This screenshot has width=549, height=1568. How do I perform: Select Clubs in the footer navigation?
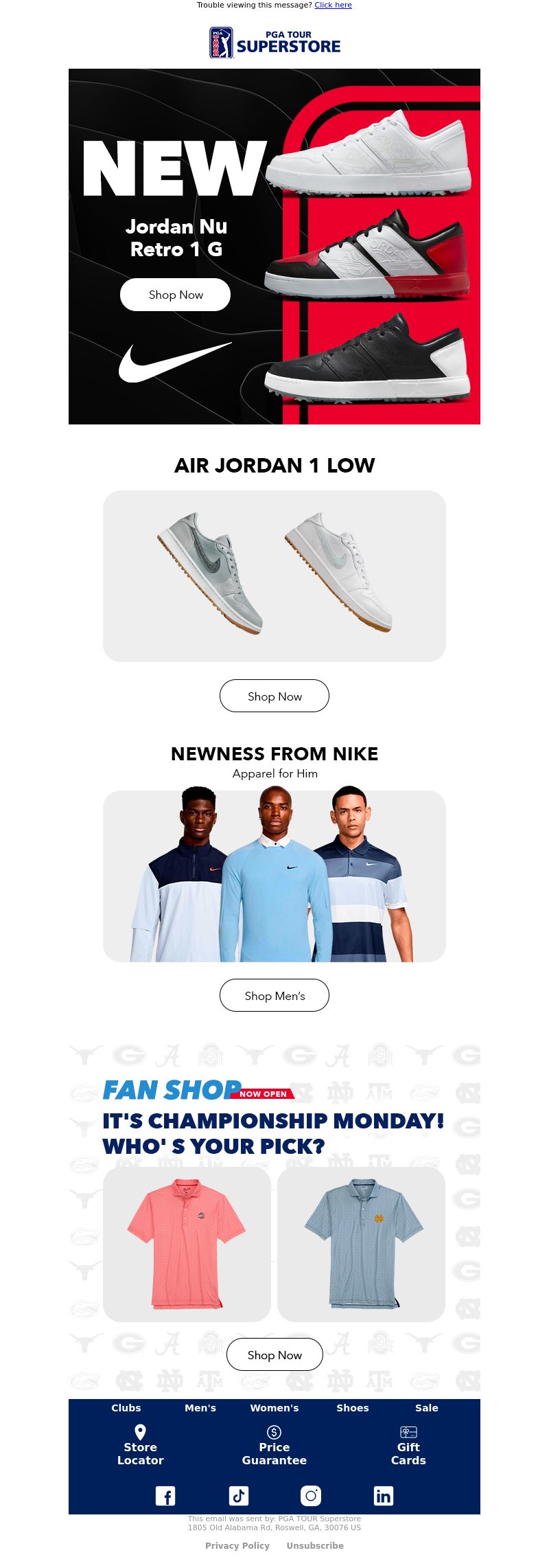point(126,1408)
